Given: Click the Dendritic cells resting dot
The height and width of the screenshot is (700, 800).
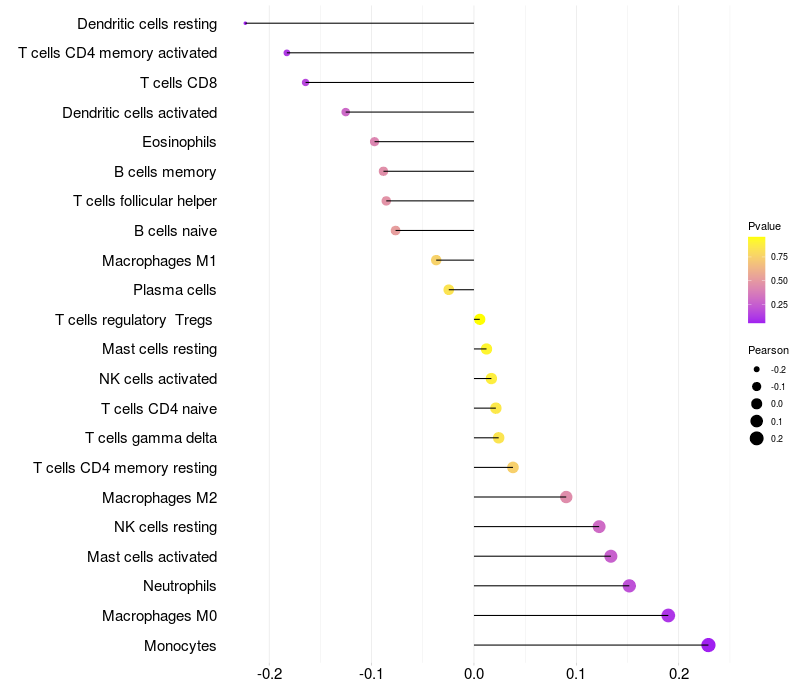Looking at the screenshot, I should pyautogui.click(x=245, y=23).
